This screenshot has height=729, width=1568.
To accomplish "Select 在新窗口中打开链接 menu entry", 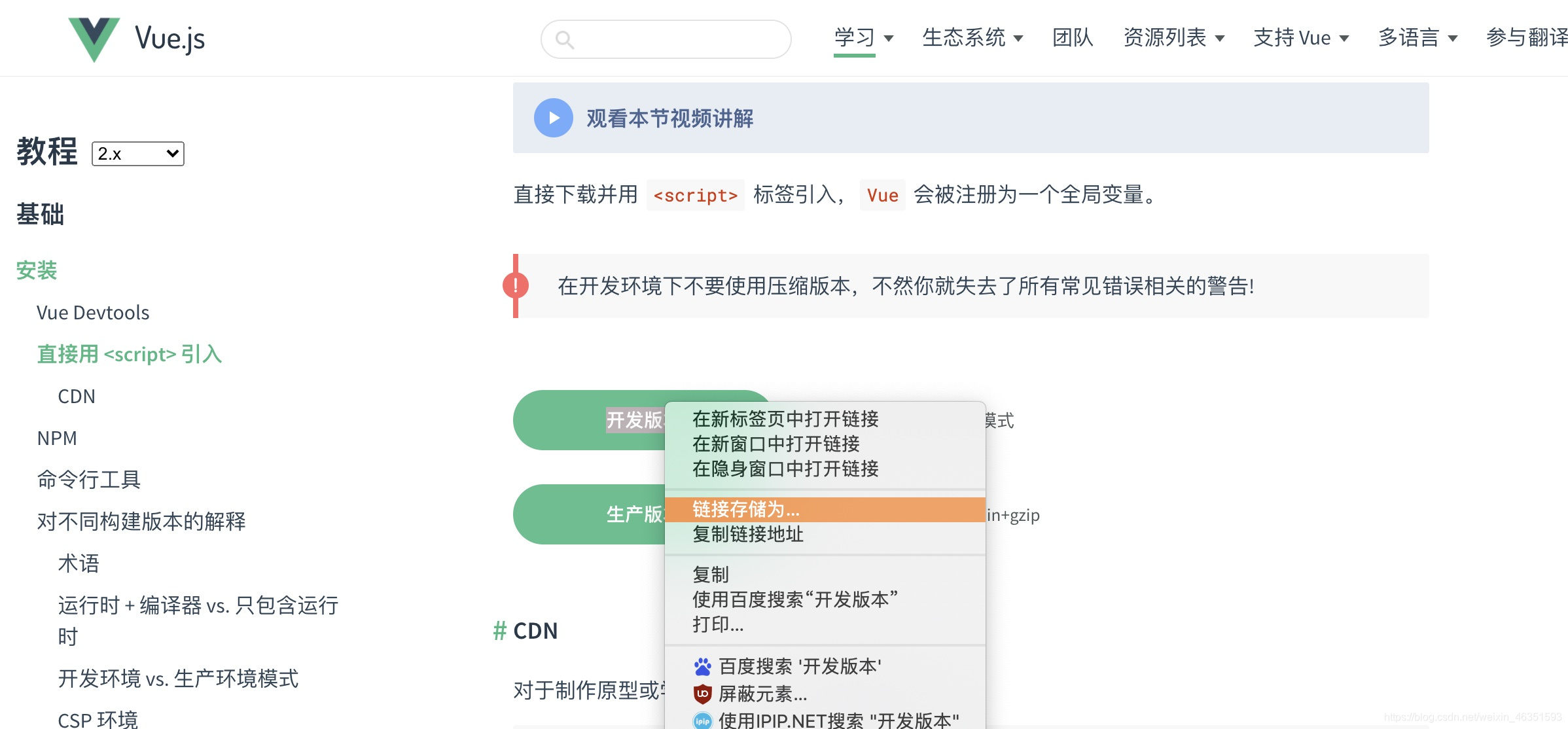I will click(825, 444).
